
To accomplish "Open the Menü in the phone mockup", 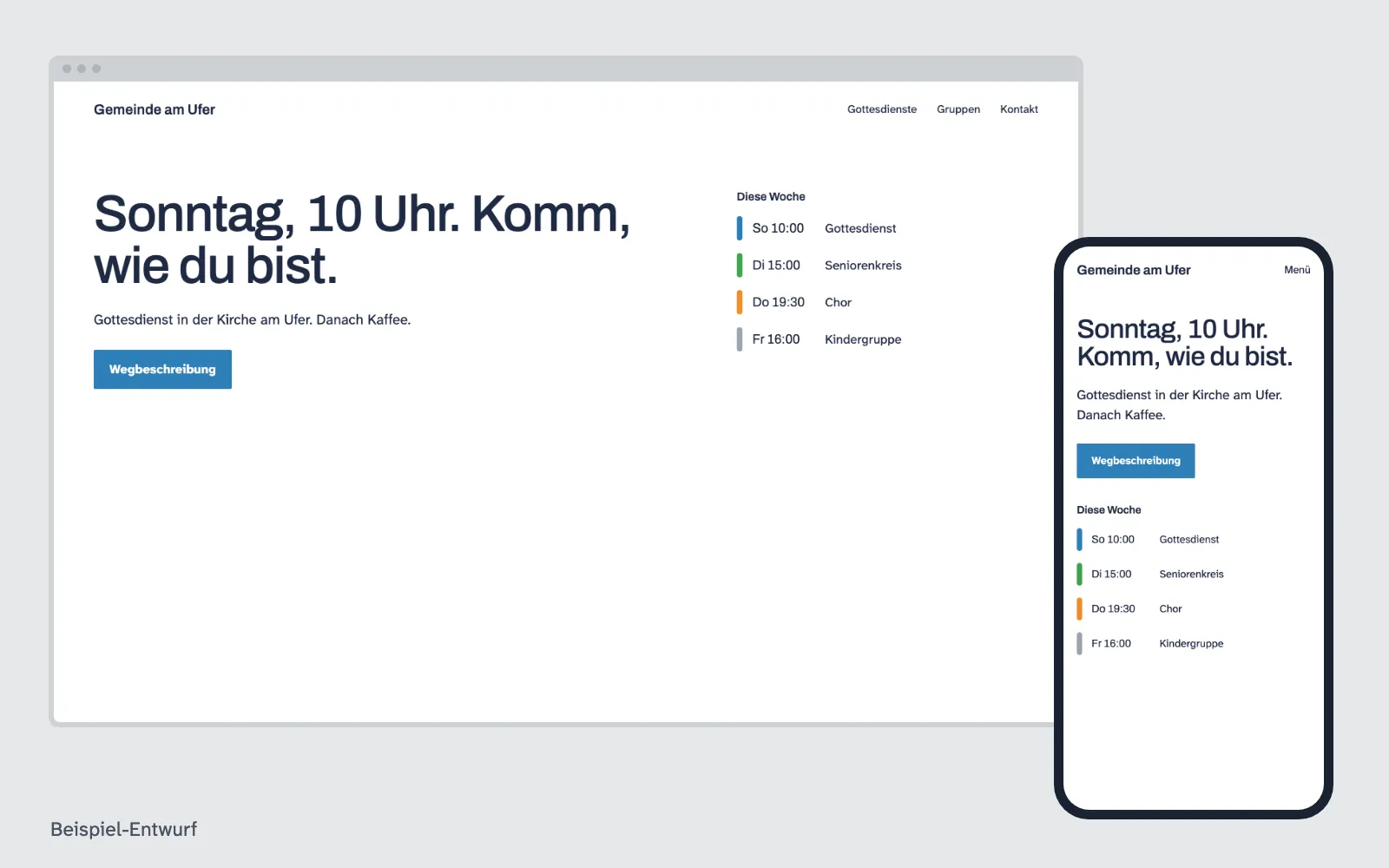I will 1297,270.
